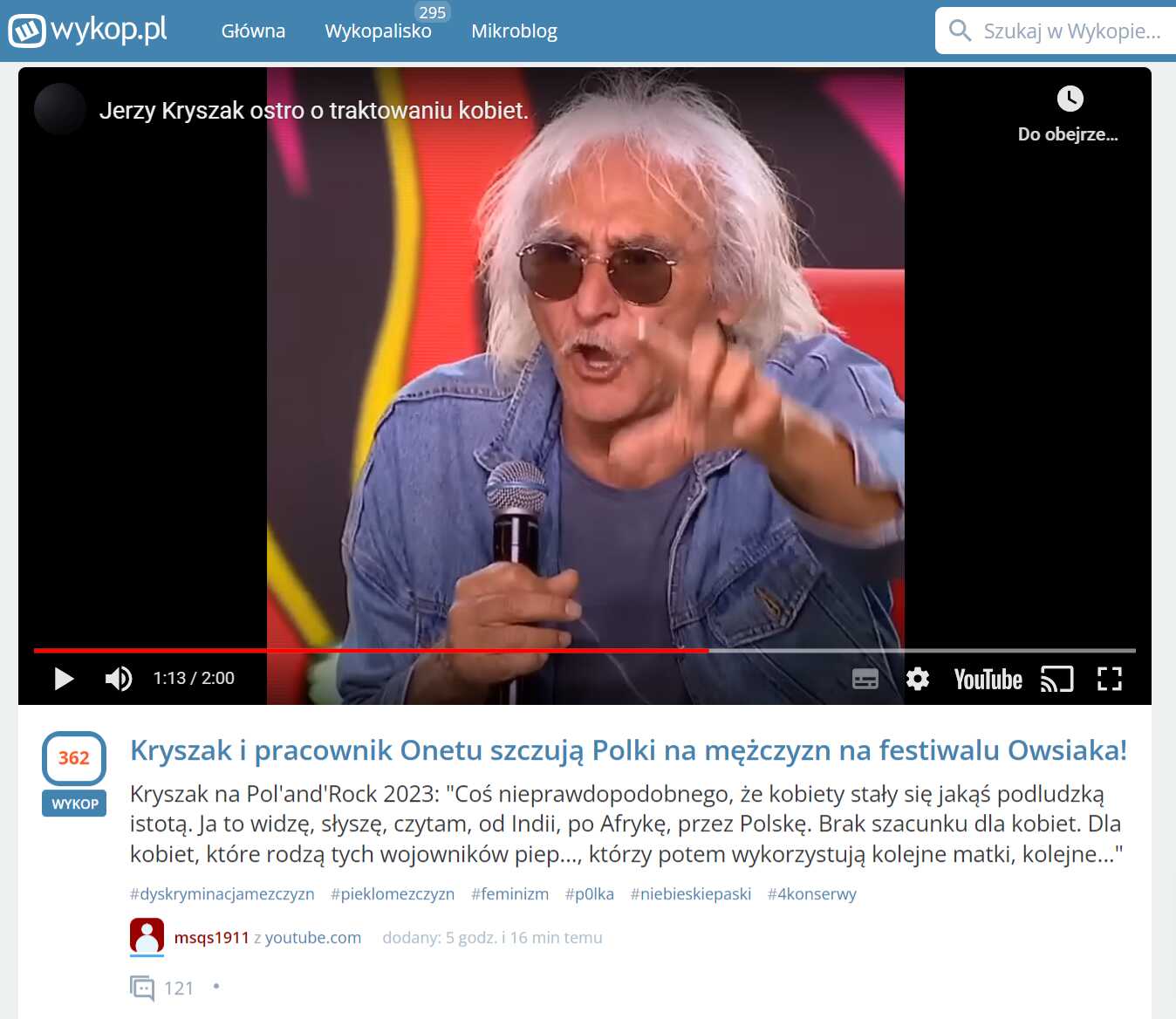
Task: Click the cast to TV icon
Action: [x=1056, y=679]
